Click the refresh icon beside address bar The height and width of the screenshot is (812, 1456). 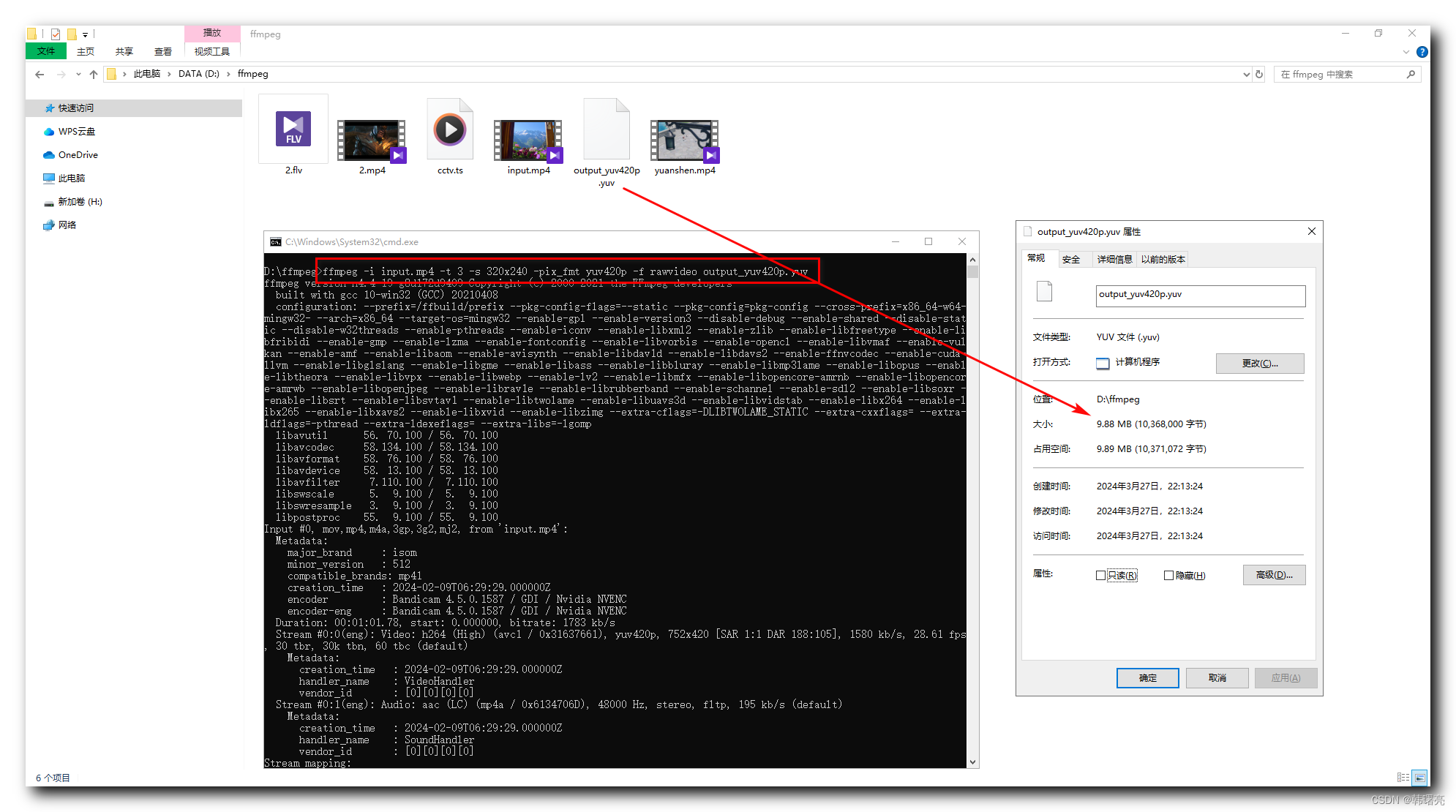pyautogui.click(x=1259, y=74)
